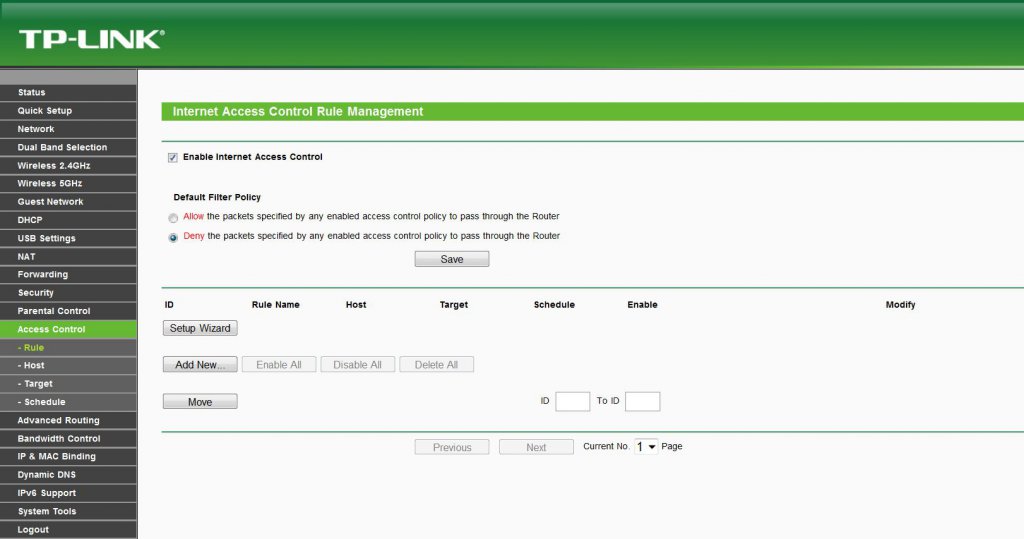
Task: Click the Enable All button
Action: 279,365
